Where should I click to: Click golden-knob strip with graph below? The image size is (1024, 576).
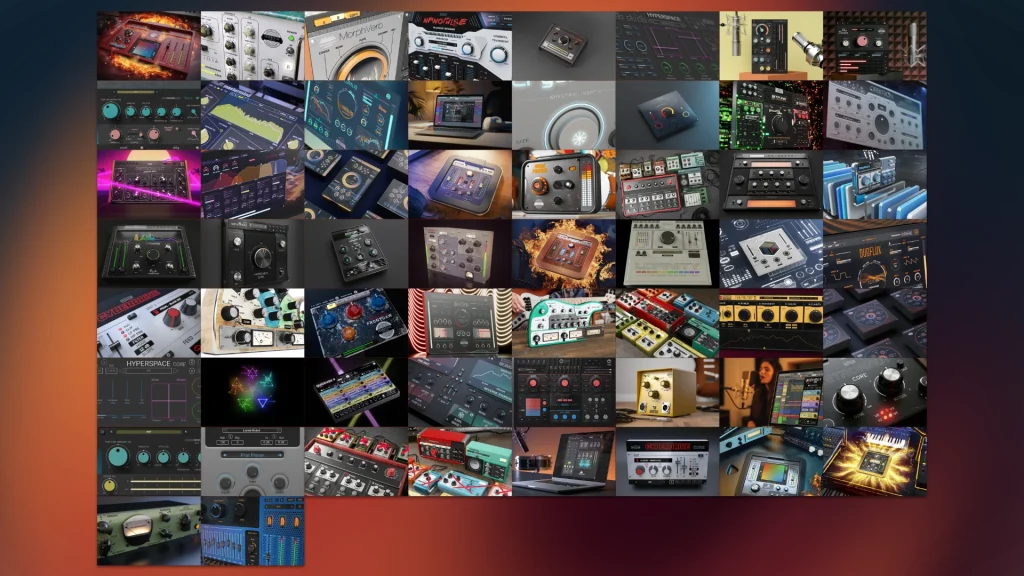(771, 323)
